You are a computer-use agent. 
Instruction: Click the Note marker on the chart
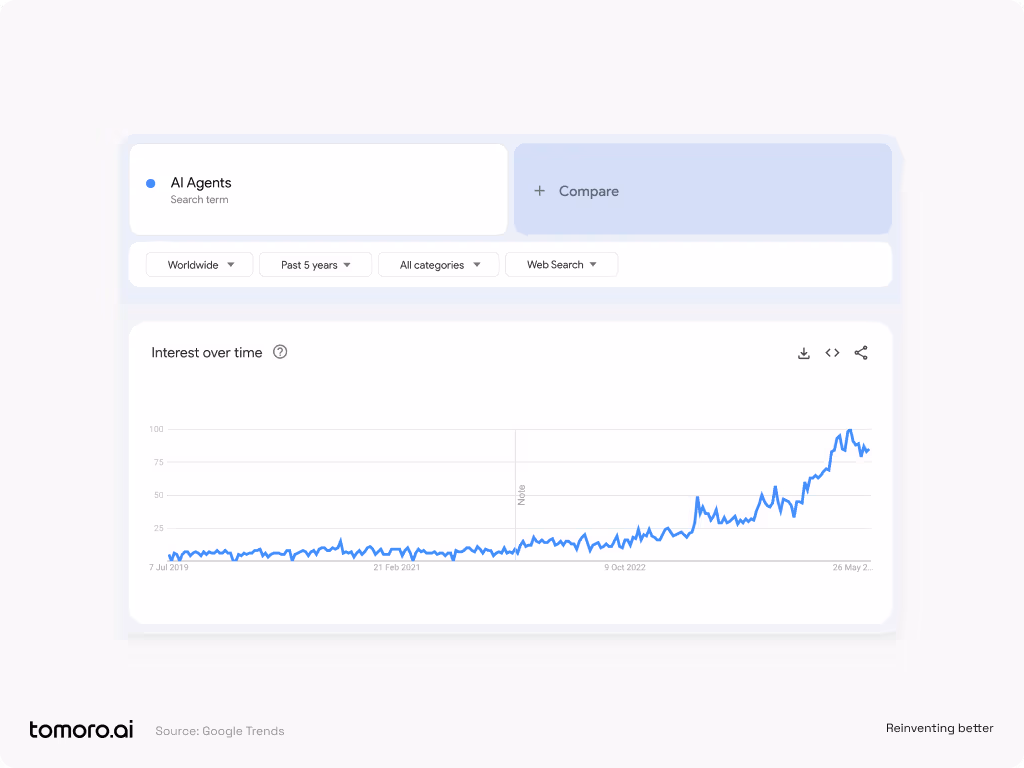click(x=521, y=494)
